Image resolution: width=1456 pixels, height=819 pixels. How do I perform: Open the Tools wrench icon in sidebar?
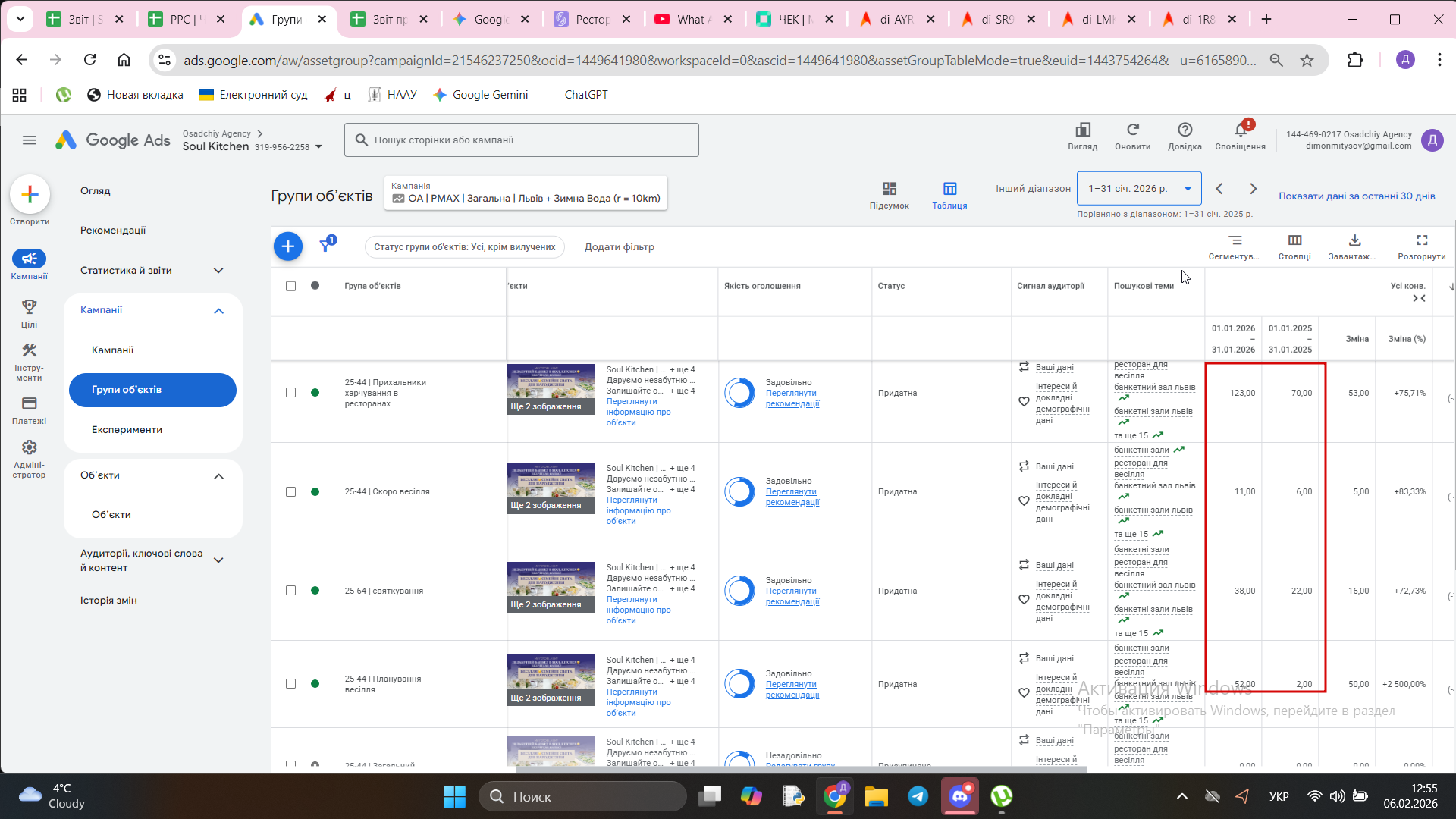(x=29, y=350)
